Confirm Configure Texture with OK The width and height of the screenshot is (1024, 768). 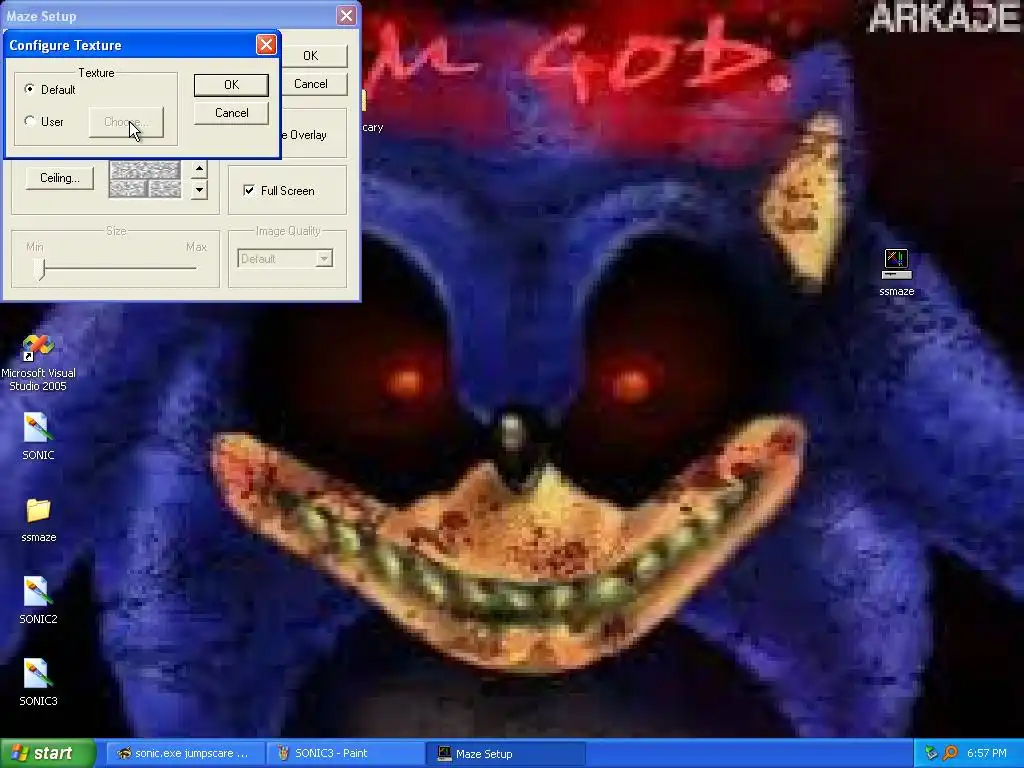[231, 85]
